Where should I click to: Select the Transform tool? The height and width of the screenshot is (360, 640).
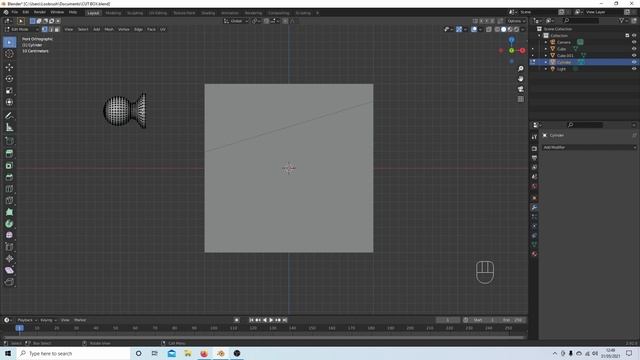tap(9, 102)
